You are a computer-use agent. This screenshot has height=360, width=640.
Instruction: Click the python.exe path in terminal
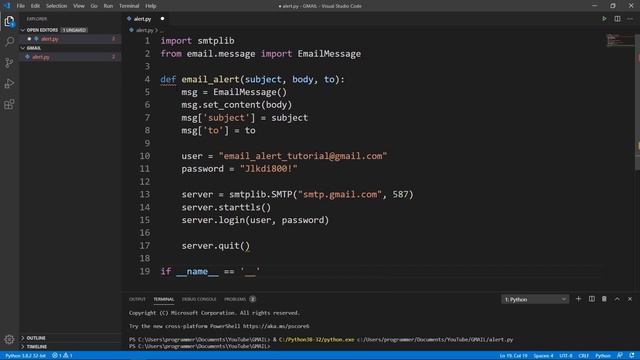pyautogui.click(x=316, y=340)
